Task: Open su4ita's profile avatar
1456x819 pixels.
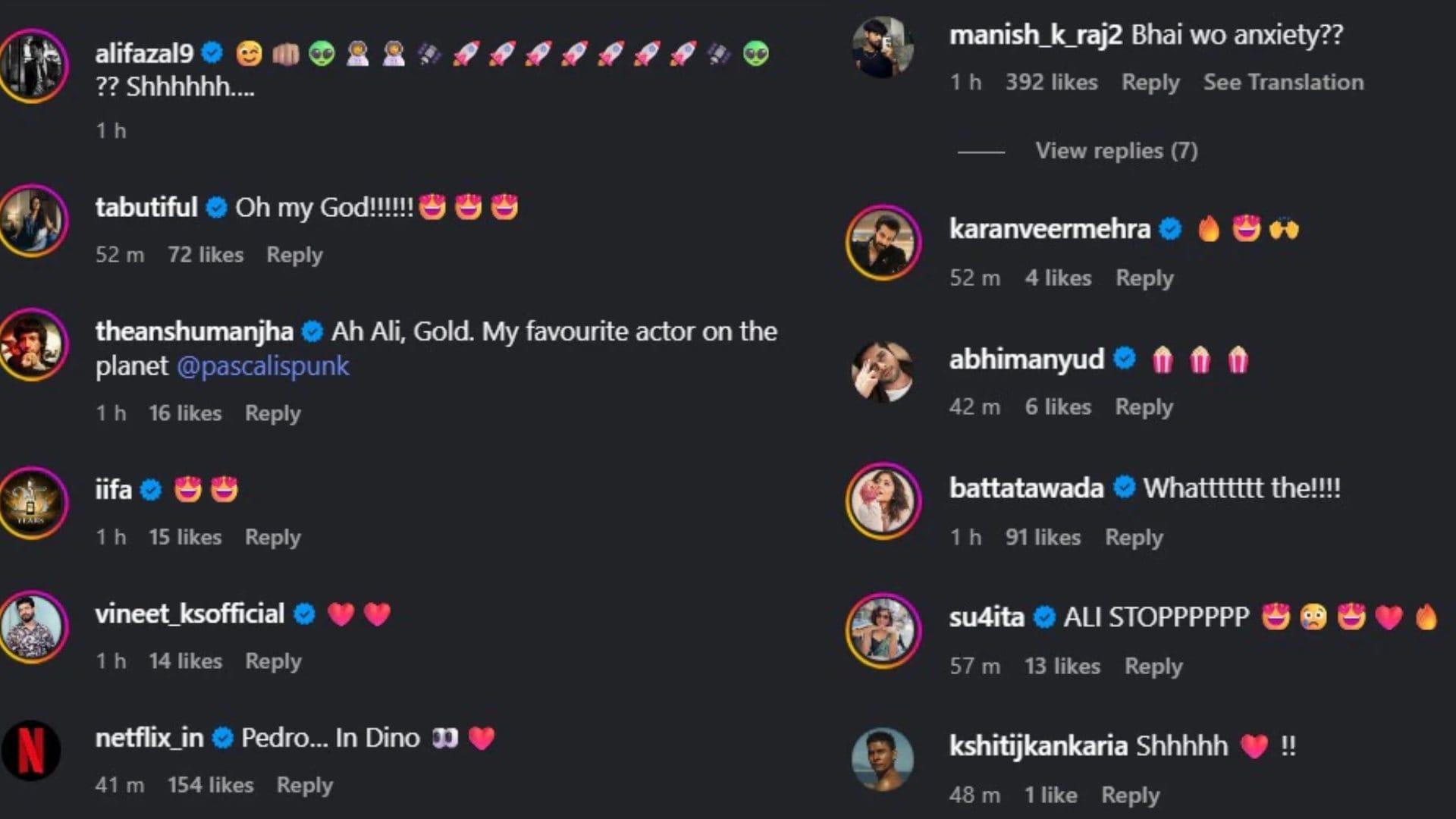Action: point(883,630)
